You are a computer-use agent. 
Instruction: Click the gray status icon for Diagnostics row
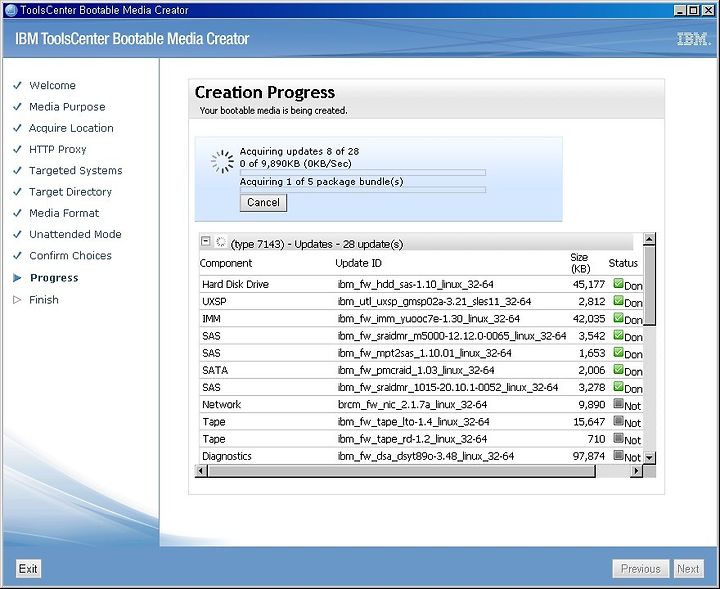pos(618,455)
